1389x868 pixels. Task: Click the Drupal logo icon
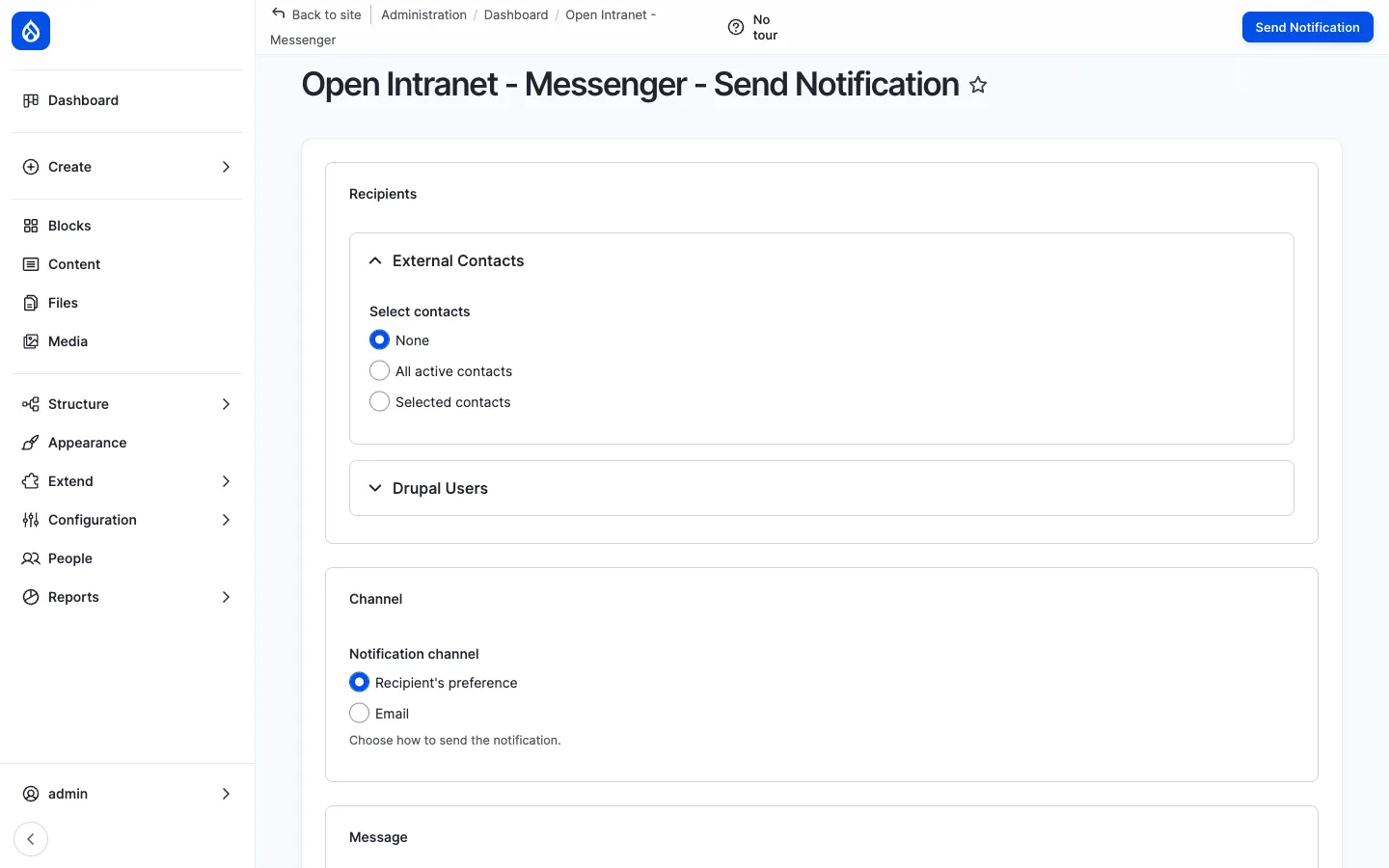31,31
